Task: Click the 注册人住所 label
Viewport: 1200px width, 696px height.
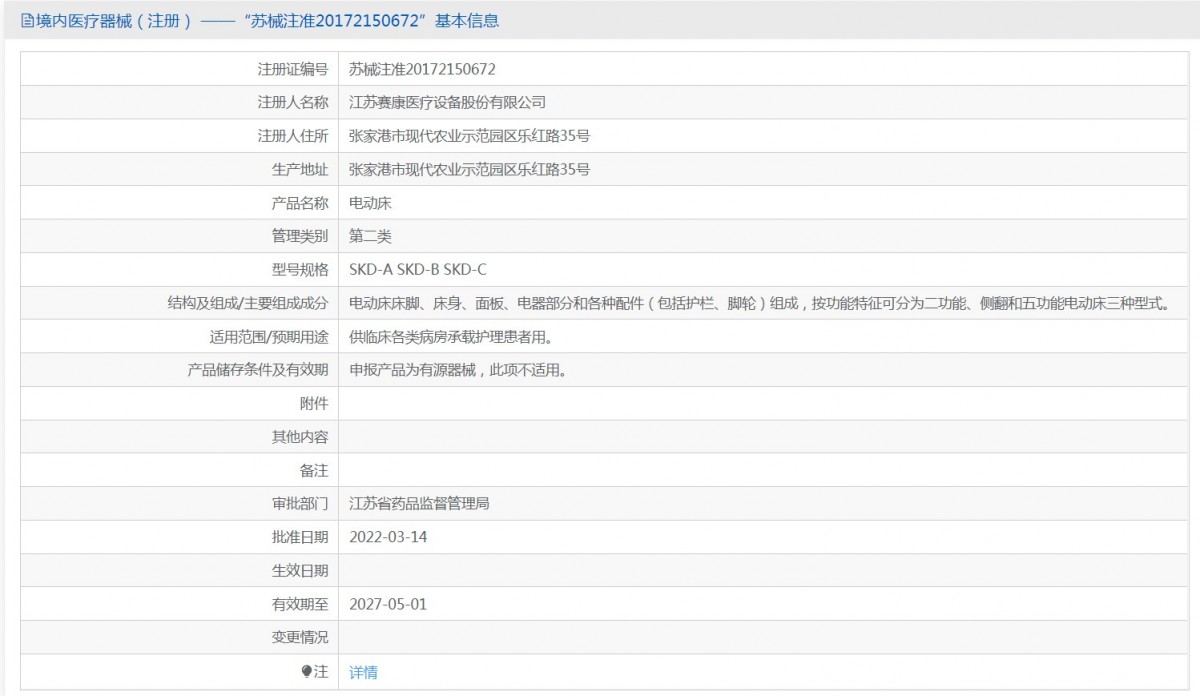Action: click(x=293, y=136)
